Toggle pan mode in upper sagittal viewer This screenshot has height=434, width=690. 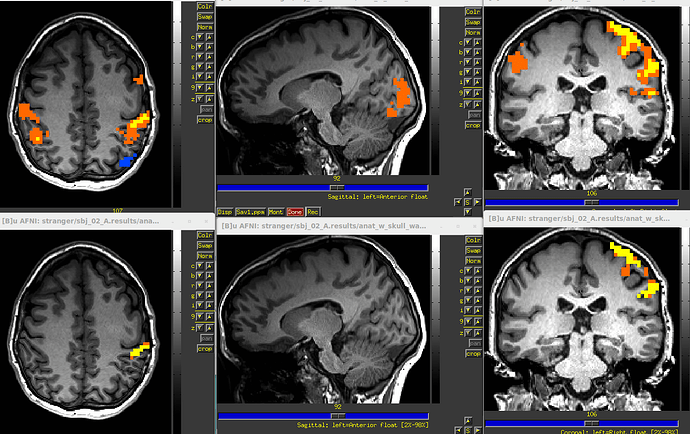point(474,114)
